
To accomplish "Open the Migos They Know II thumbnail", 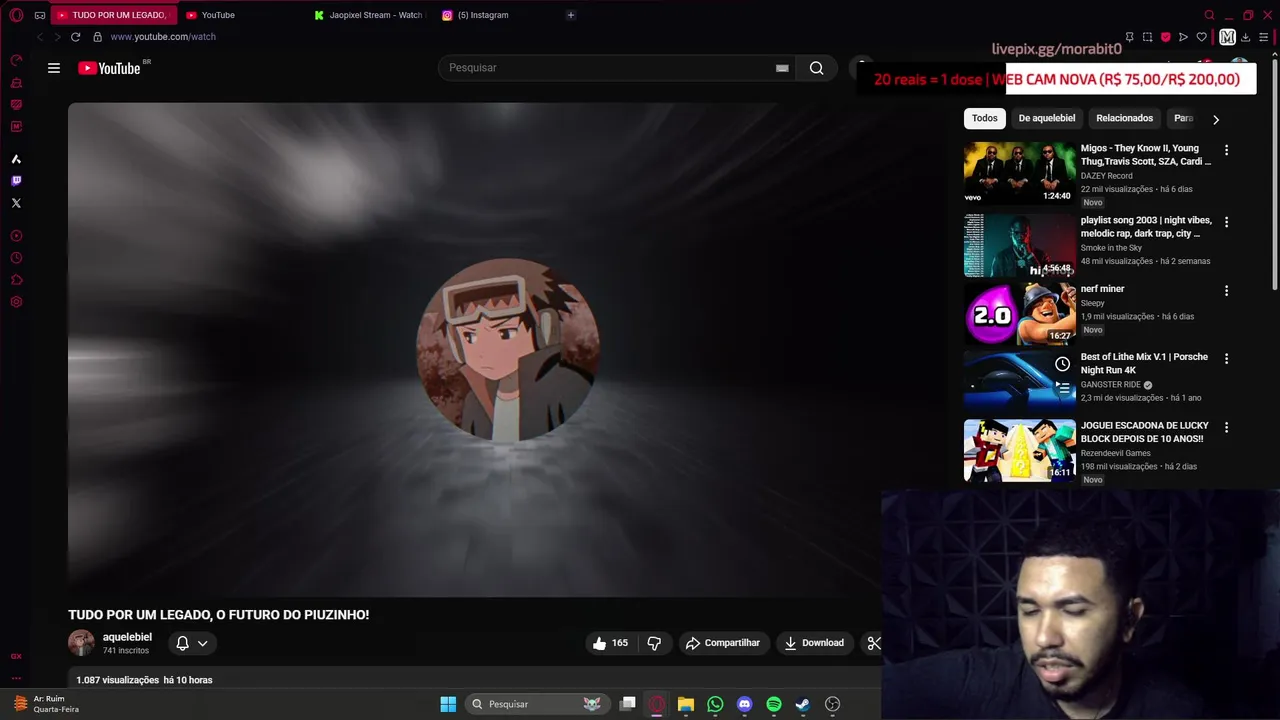I will (x=1020, y=173).
